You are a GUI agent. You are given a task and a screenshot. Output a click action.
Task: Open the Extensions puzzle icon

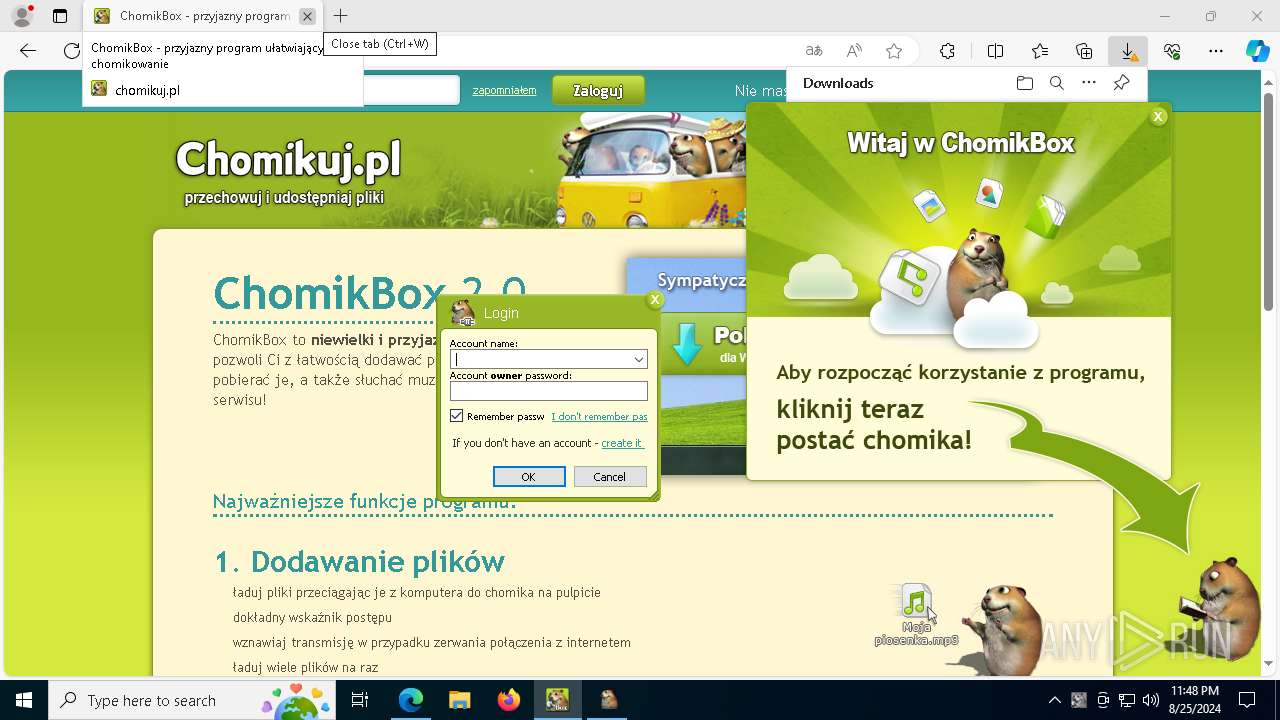pos(947,51)
